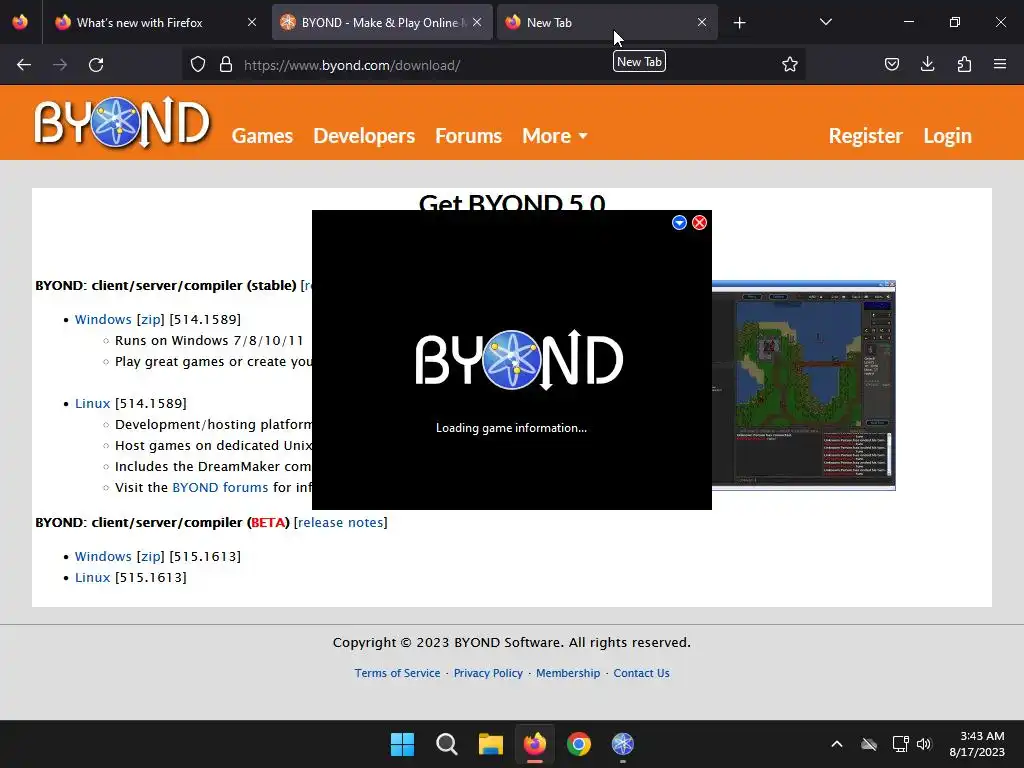Open the Firefox application menu
The image size is (1024, 768).
click(x=1000, y=64)
